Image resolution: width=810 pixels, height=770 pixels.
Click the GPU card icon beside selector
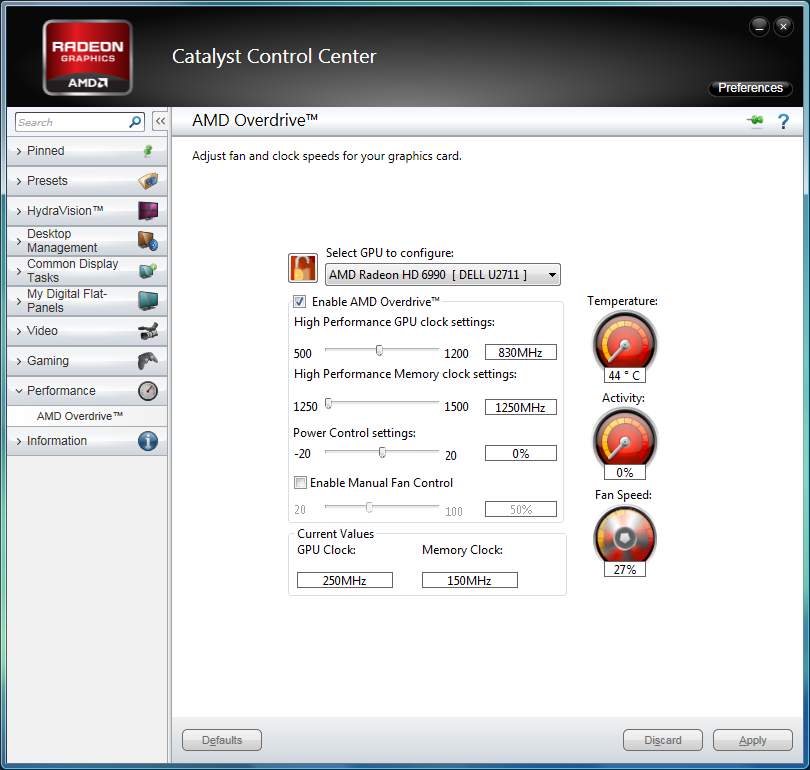coord(303,268)
